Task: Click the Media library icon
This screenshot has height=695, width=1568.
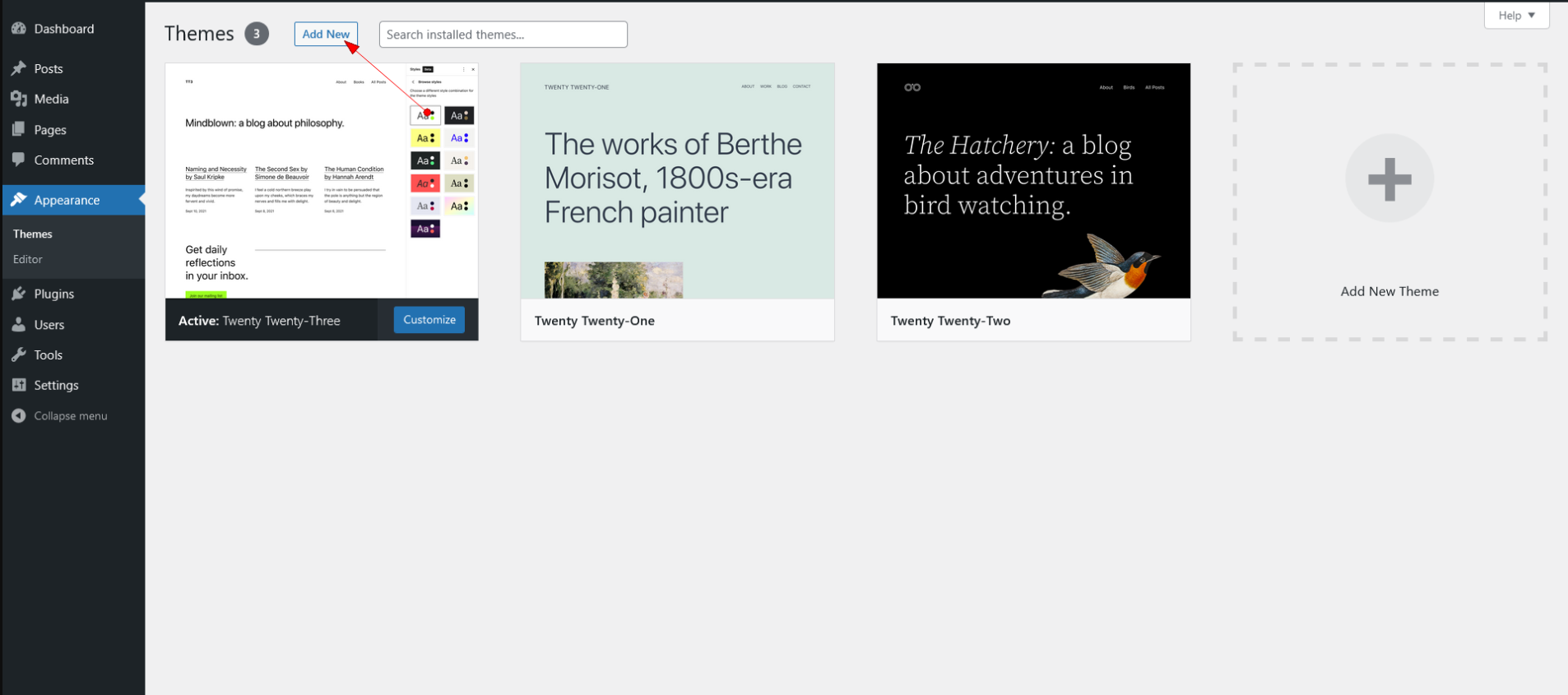Action: pos(19,99)
